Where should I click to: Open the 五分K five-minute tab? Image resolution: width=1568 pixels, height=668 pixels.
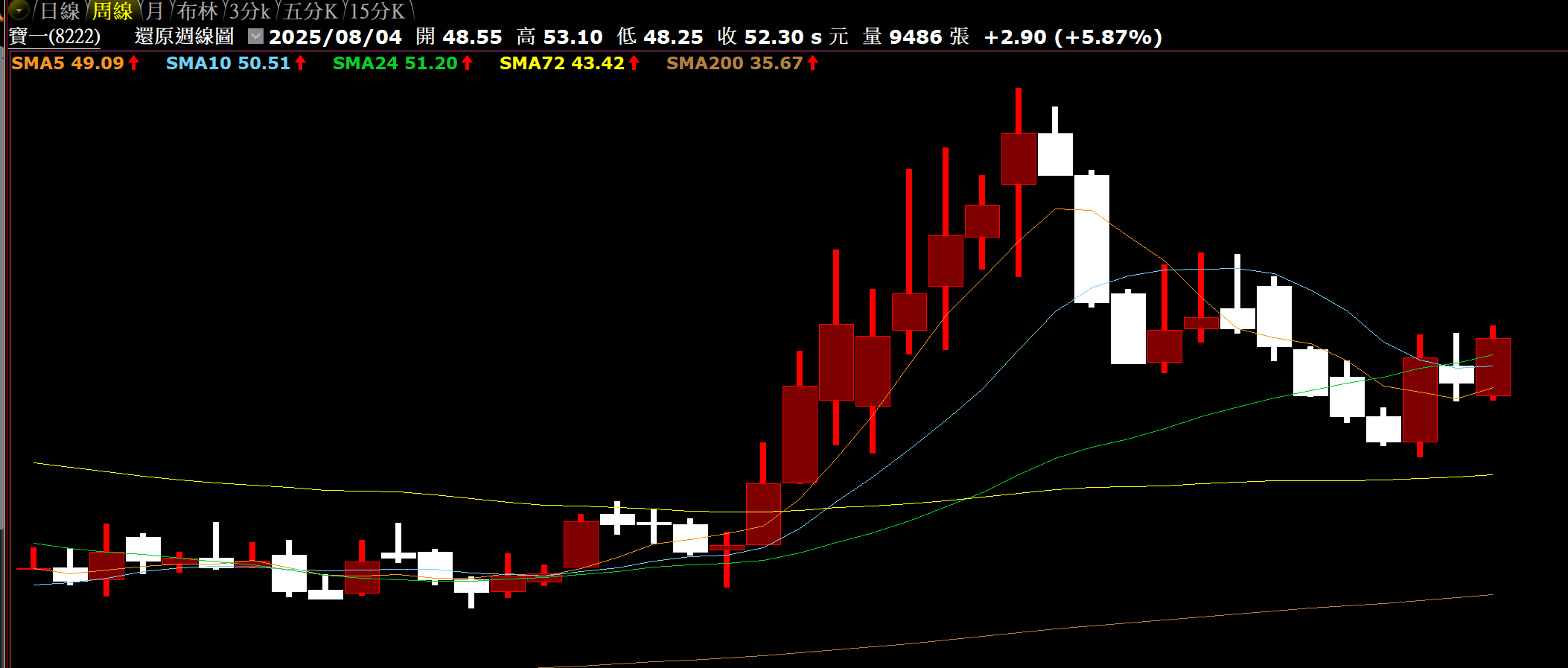pos(310,11)
